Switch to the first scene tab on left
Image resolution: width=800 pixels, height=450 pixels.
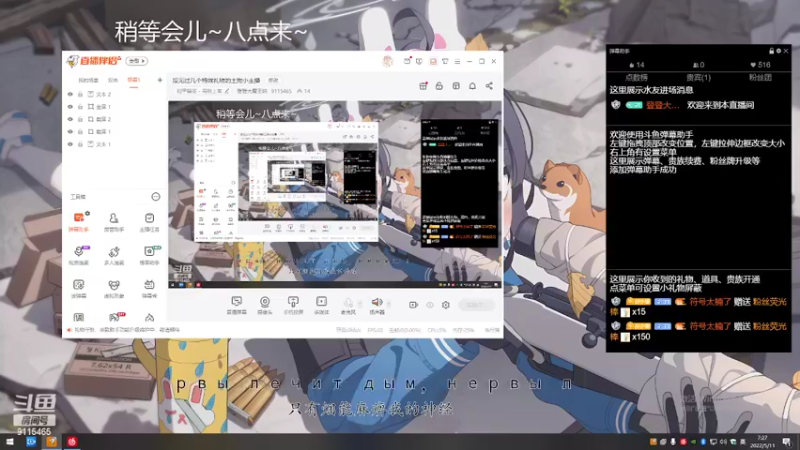point(88,80)
